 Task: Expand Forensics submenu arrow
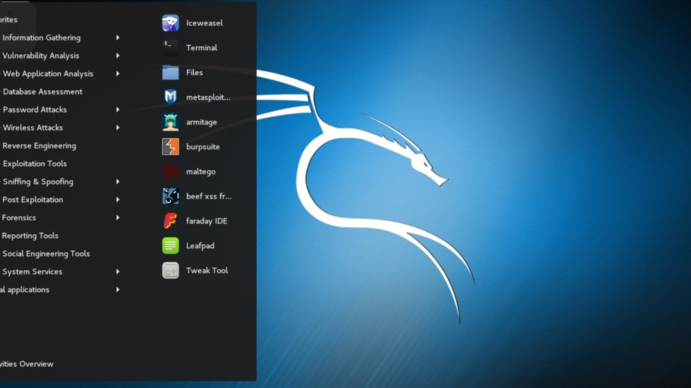pos(118,218)
